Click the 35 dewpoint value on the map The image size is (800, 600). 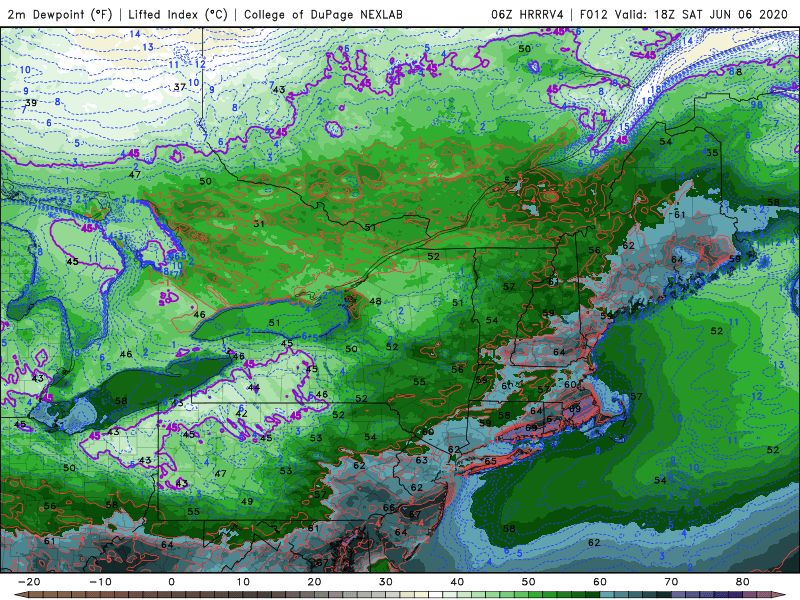pyautogui.click(x=712, y=153)
